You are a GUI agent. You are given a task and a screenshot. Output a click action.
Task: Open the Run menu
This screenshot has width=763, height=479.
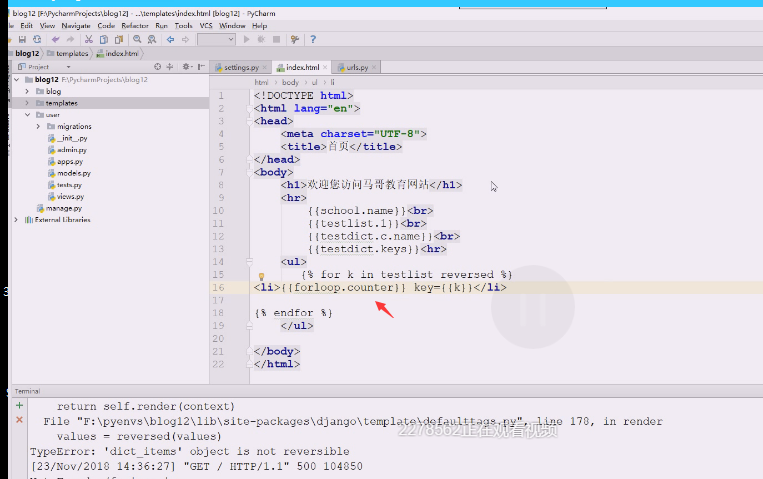[162, 26]
